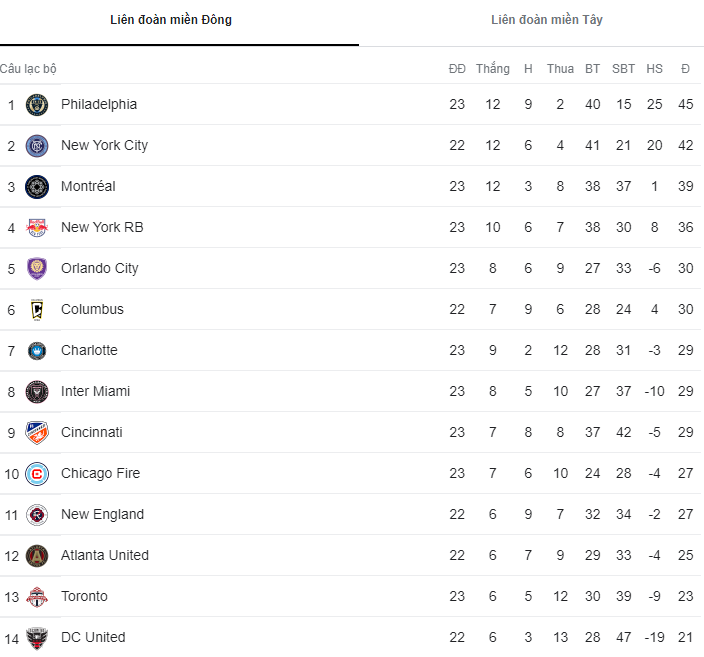Click the New York RB logo

(37, 228)
